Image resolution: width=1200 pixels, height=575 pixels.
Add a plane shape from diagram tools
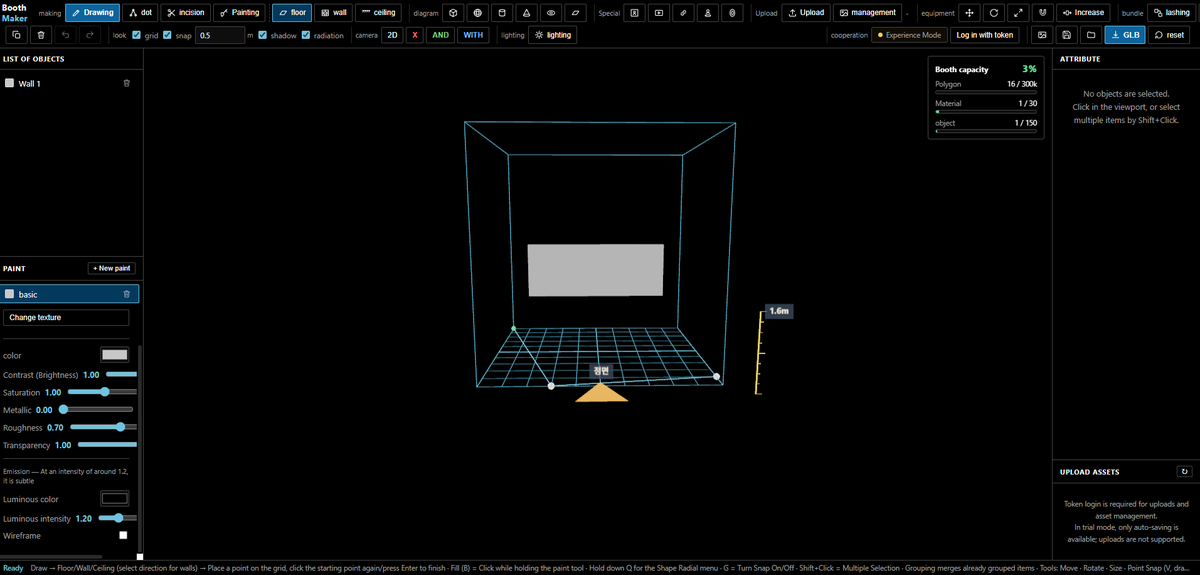tap(576, 13)
